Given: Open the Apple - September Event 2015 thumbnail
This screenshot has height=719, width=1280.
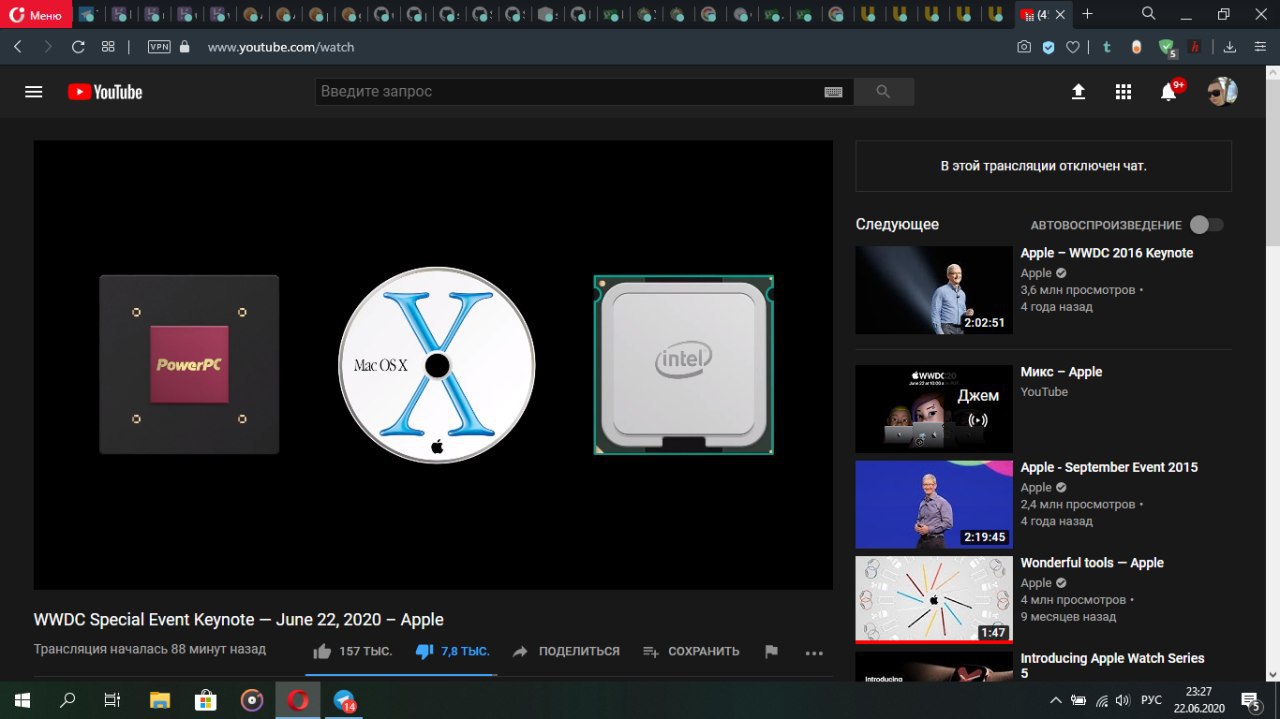Looking at the screenshot, I should tap(934, 504).
